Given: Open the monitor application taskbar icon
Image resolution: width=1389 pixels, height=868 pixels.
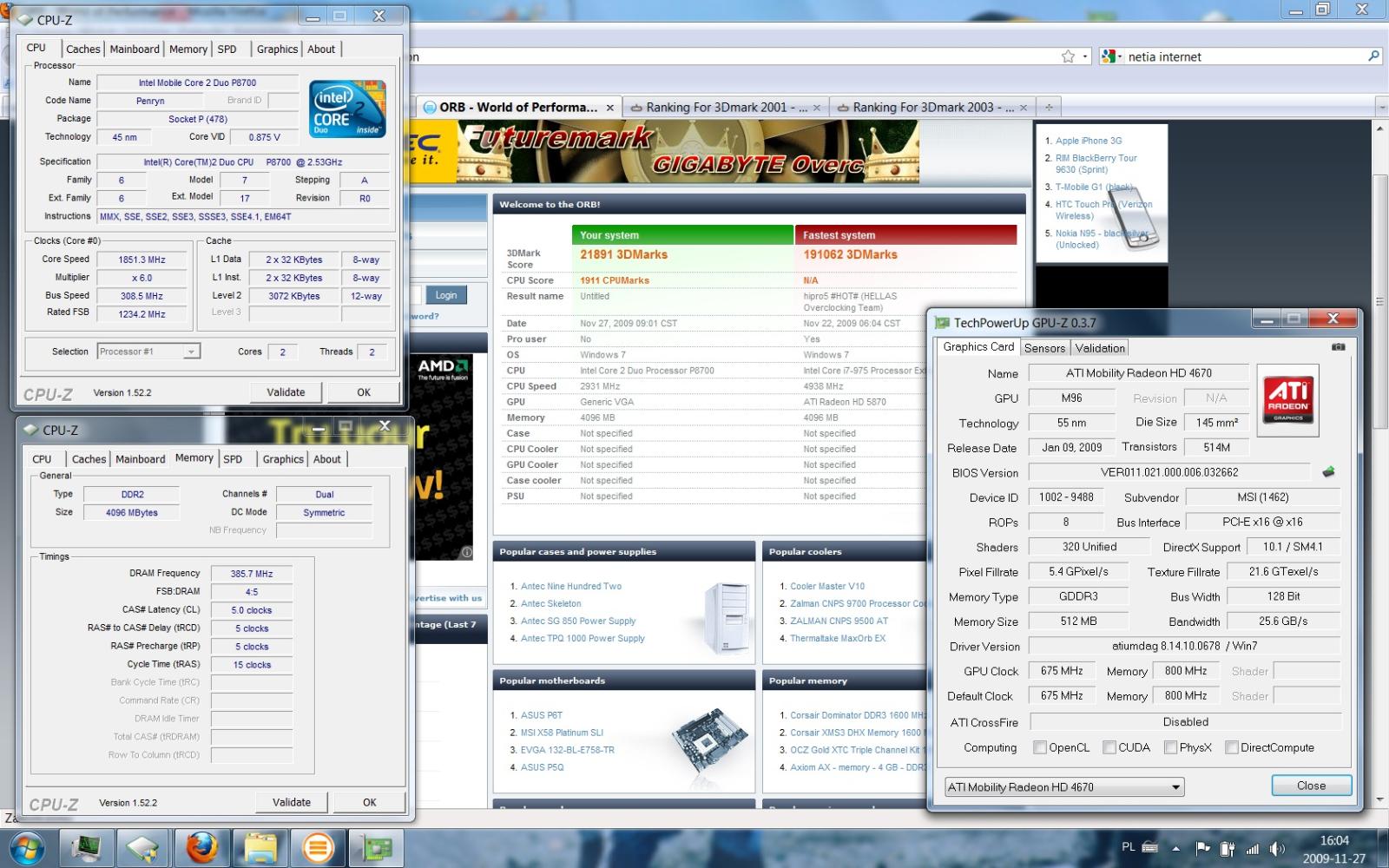Looking at the screenshot, I should tap(86, 847).
